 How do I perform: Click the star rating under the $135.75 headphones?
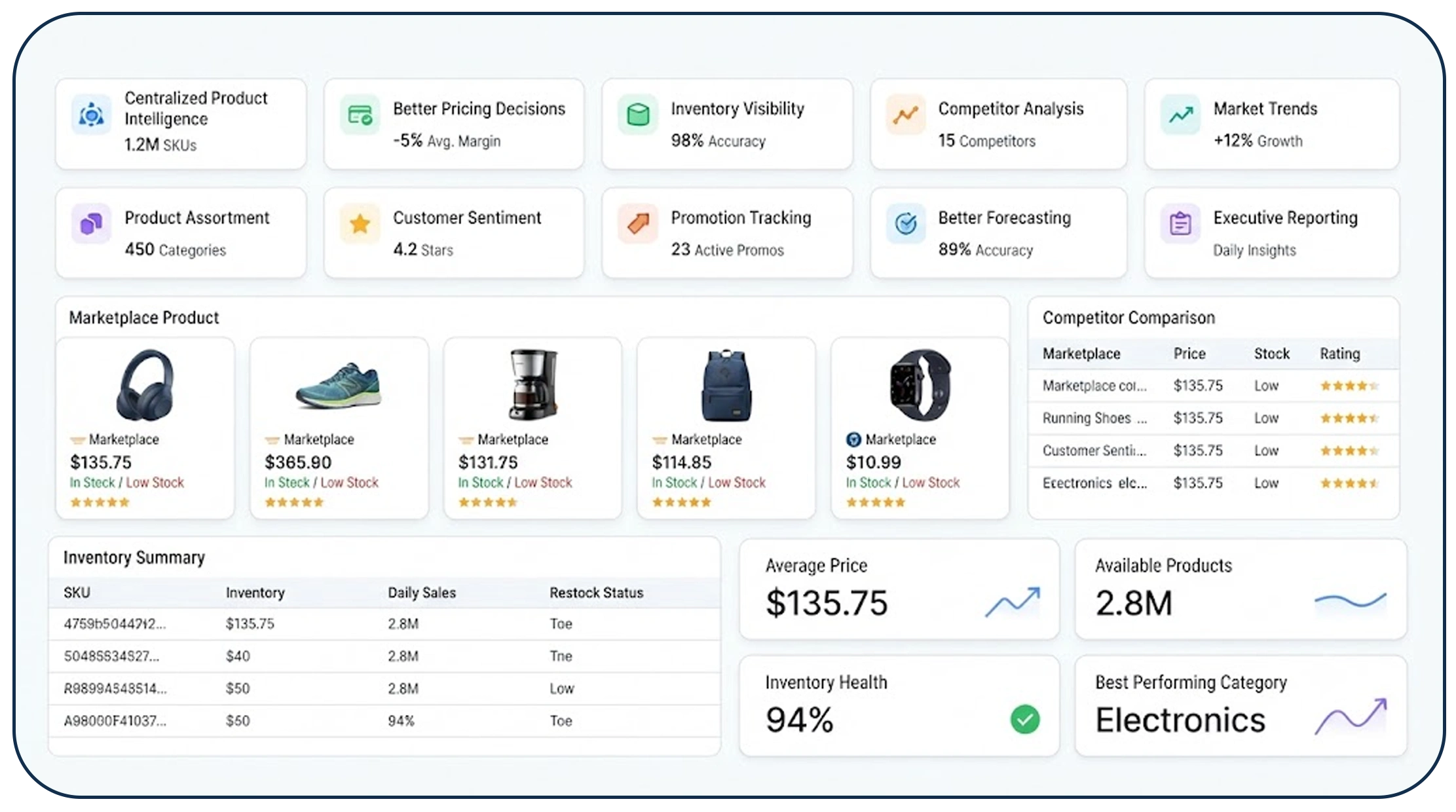100,502
